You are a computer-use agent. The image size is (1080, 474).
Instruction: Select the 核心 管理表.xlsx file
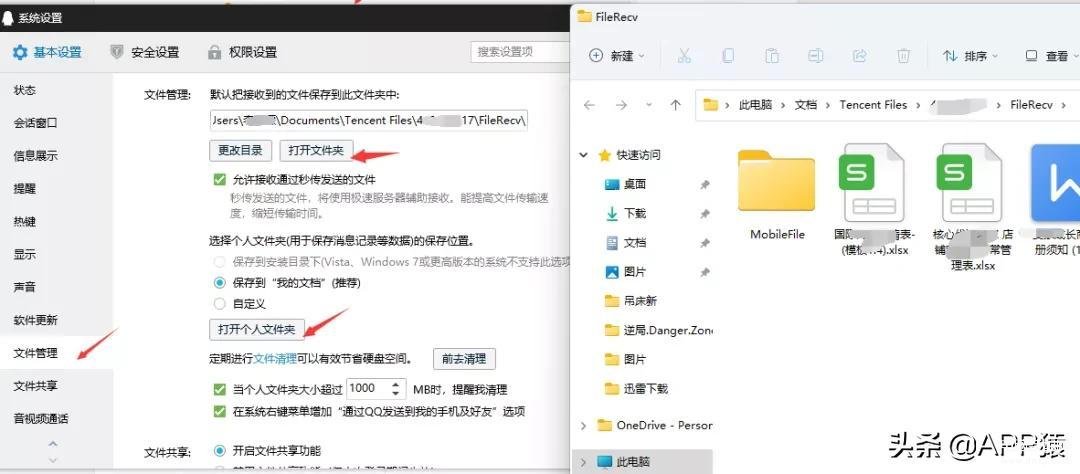[973, 207]
